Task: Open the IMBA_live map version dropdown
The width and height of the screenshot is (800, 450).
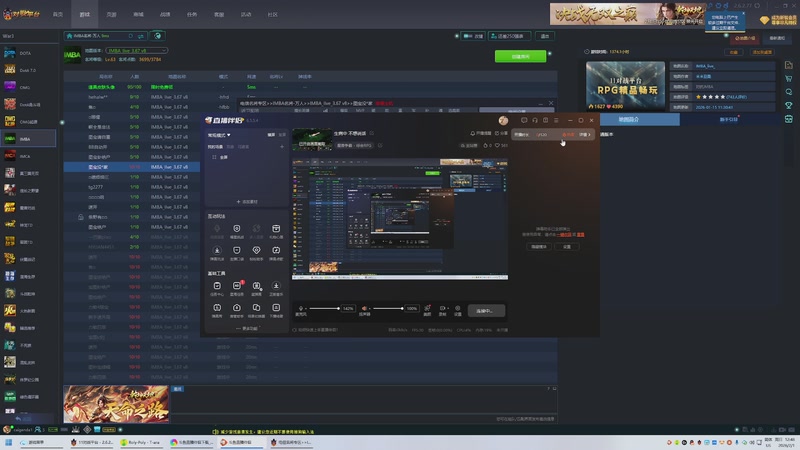Action: click(x=136, y=51)
